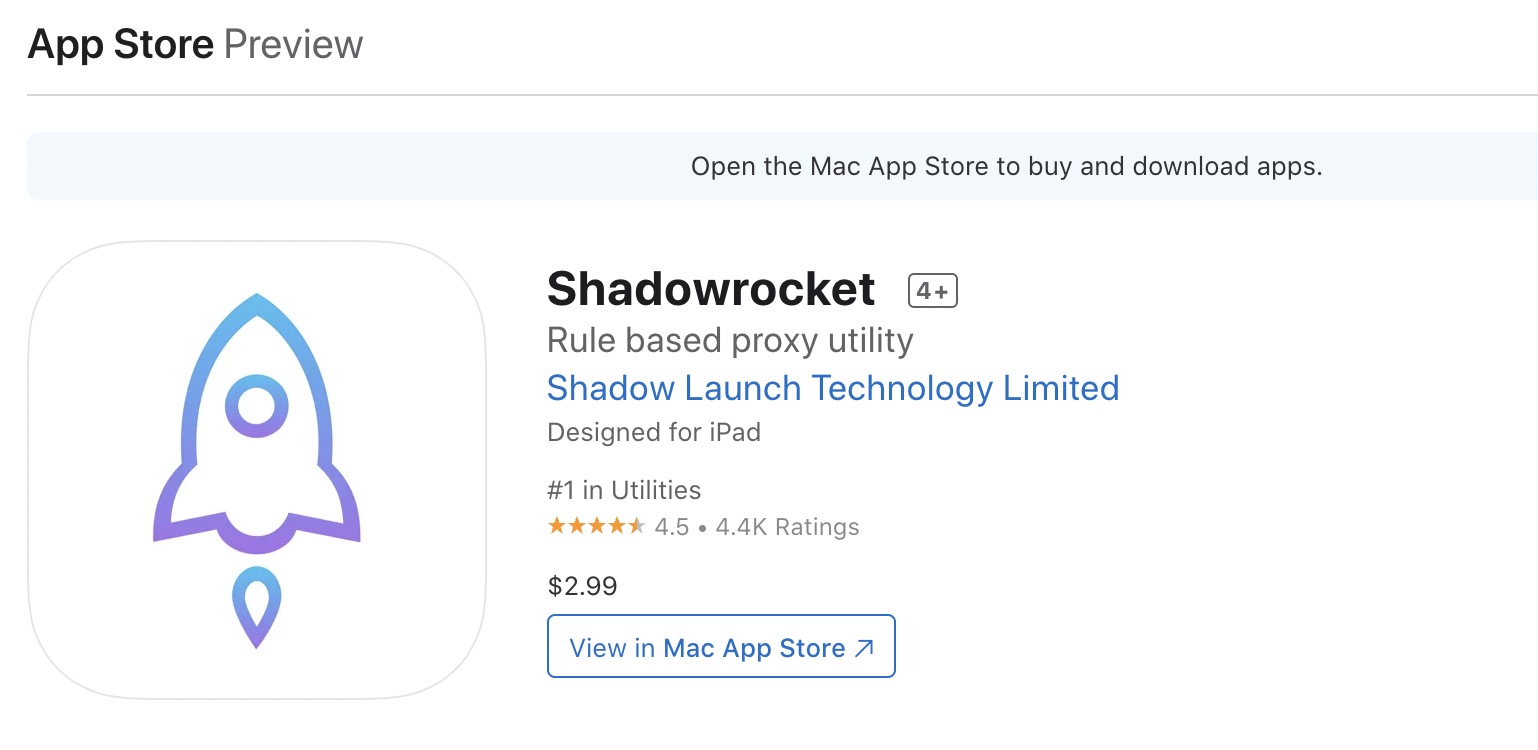This screenshot has height=750, width=1538.
Task: Click the arrow icon in View button
Action: coord(864,648)
